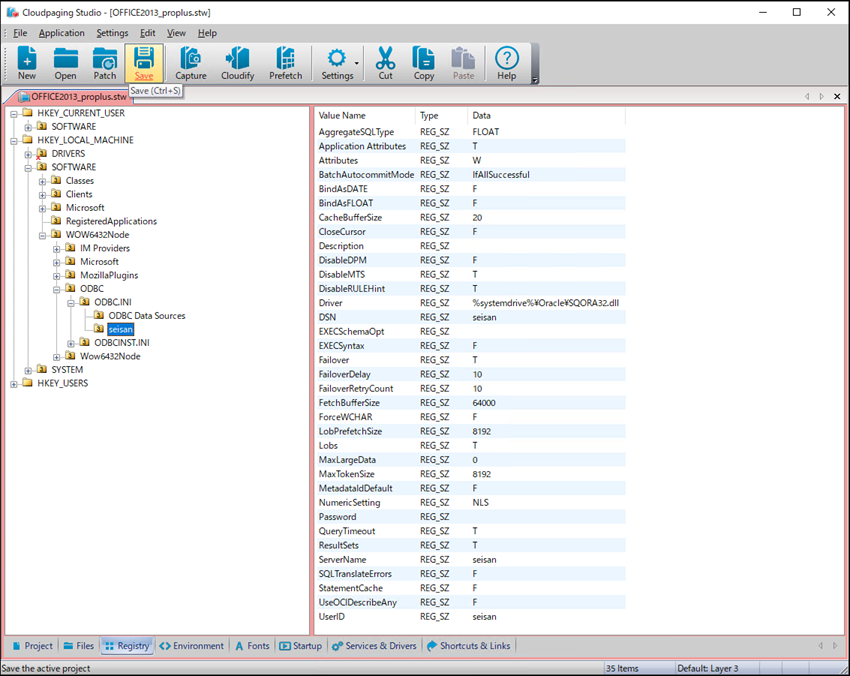Expand the ODBCINST.INI registry key
The image size is (850, 676).
70,343
